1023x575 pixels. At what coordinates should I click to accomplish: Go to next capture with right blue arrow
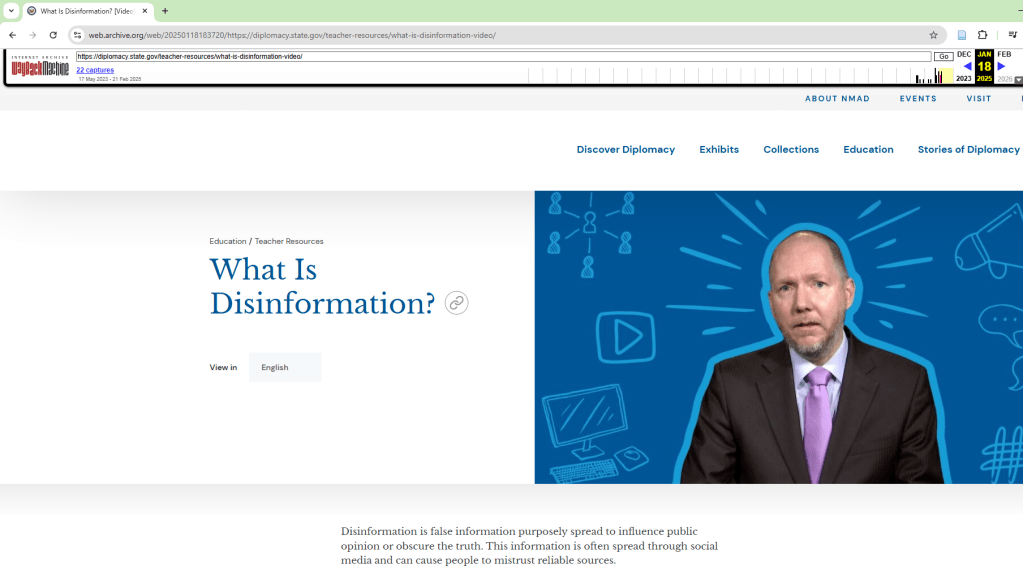[1001, 67]
